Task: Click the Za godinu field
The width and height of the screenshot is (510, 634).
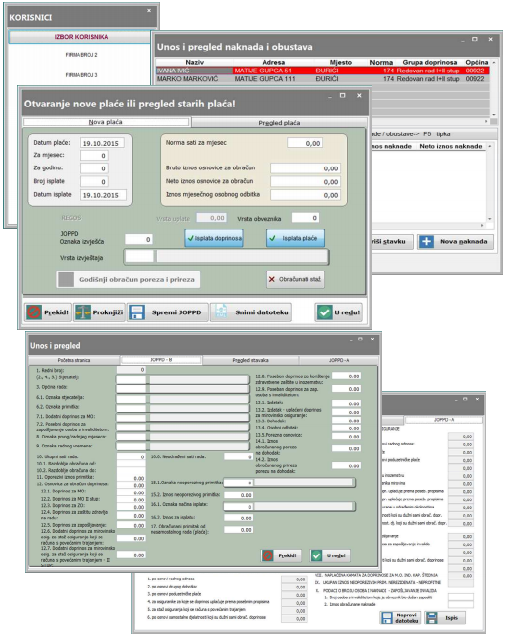Action: point(94,168)
